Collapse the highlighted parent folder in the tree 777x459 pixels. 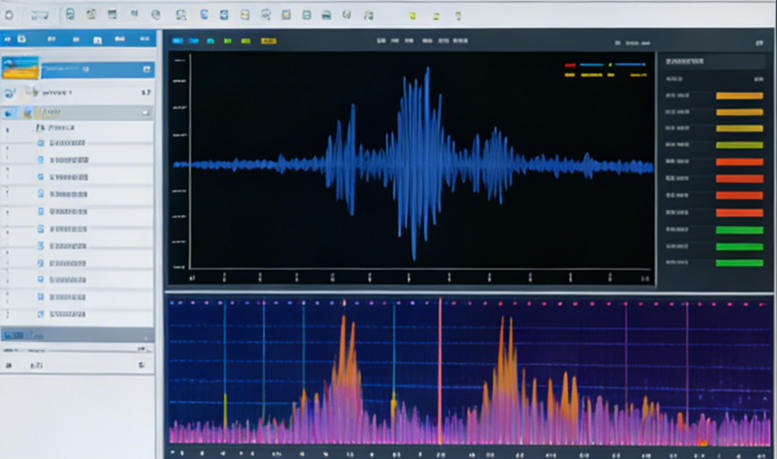click(x=10, y=113)
